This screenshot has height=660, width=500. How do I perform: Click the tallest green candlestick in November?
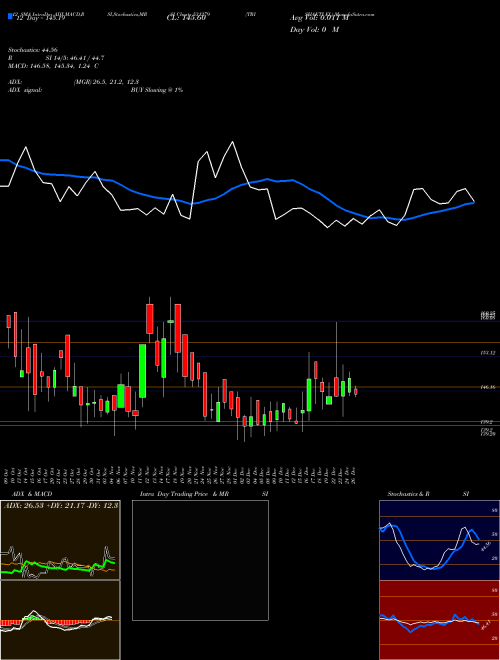143,371
